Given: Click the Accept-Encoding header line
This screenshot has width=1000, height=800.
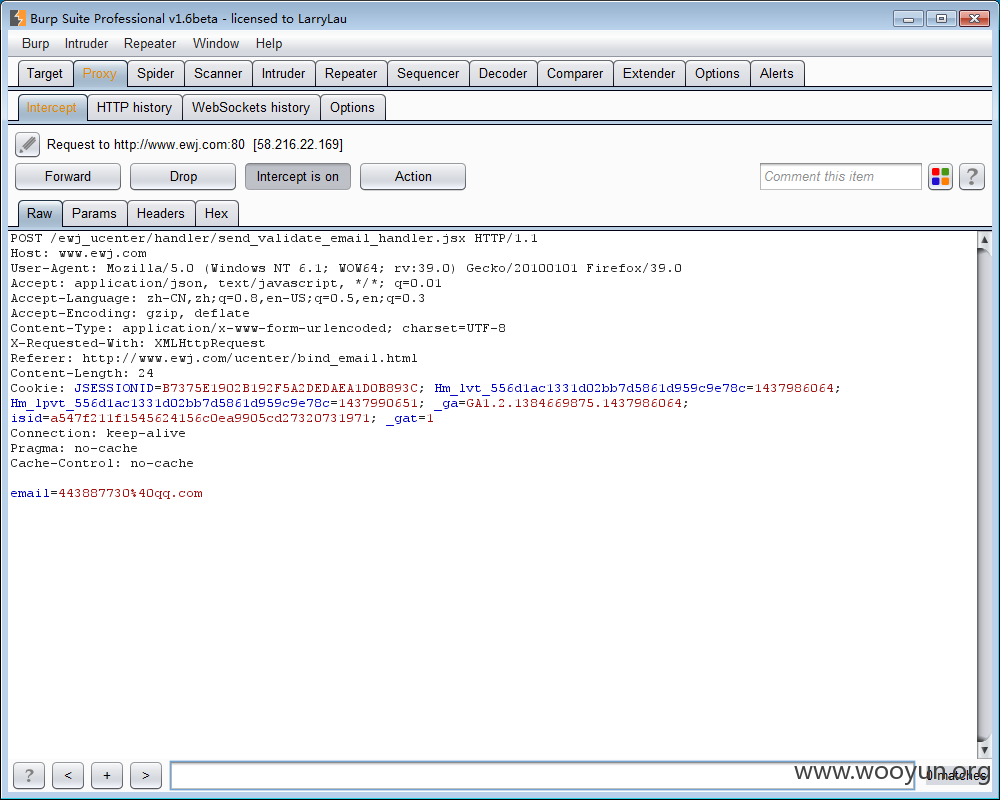Looking at the screenshot, I should [129, 313].
